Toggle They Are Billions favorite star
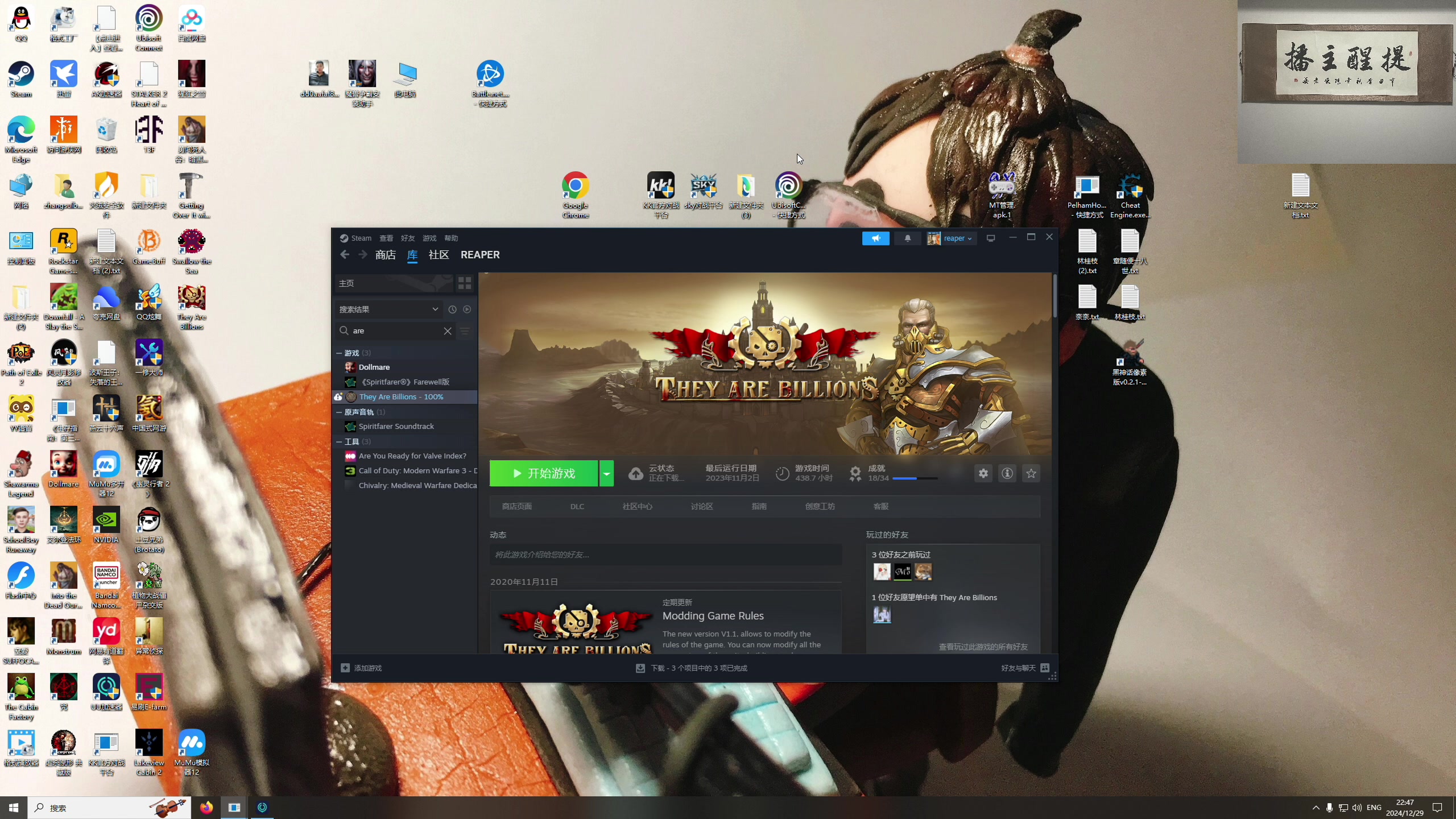1456x819 pixels. point(1031,473)
